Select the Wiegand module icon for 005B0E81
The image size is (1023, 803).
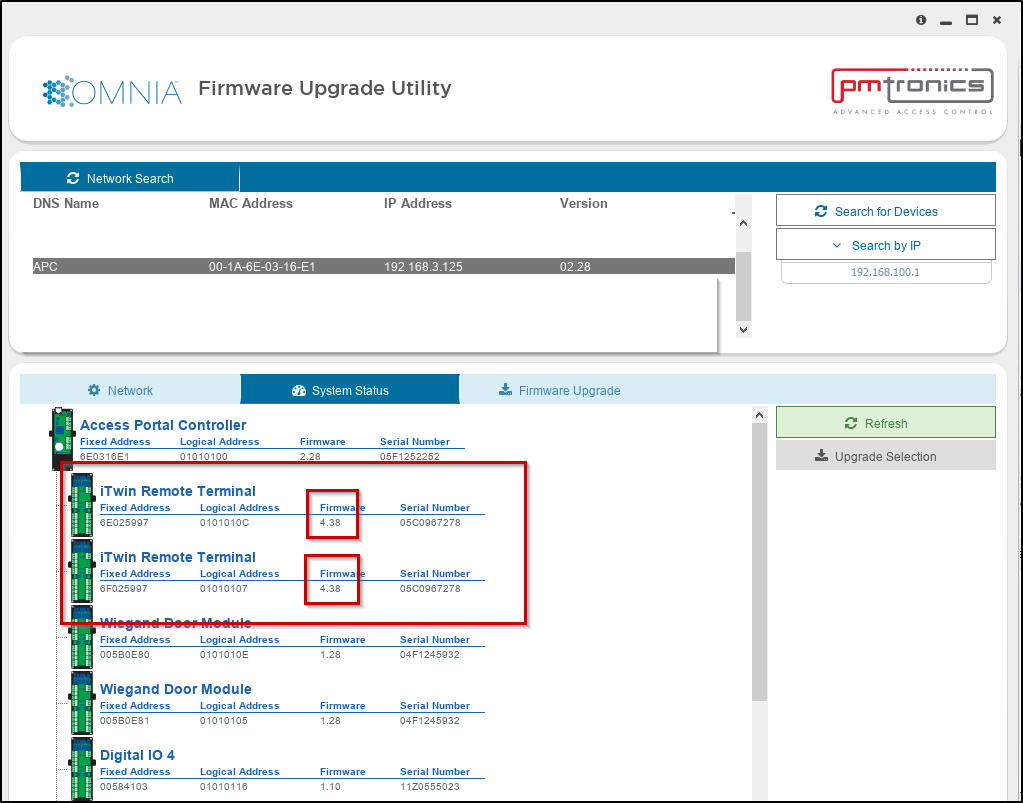82,703
